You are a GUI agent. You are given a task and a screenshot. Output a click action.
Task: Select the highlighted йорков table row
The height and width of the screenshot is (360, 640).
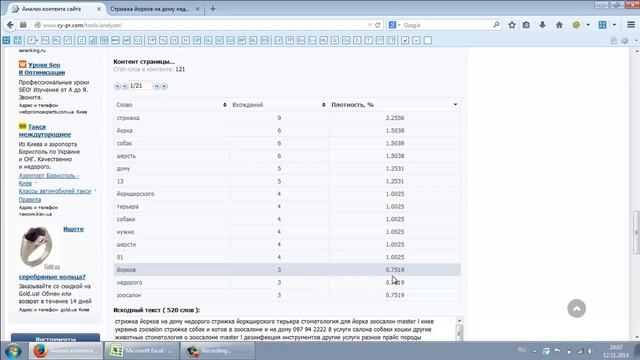click(x=287, y=270)
